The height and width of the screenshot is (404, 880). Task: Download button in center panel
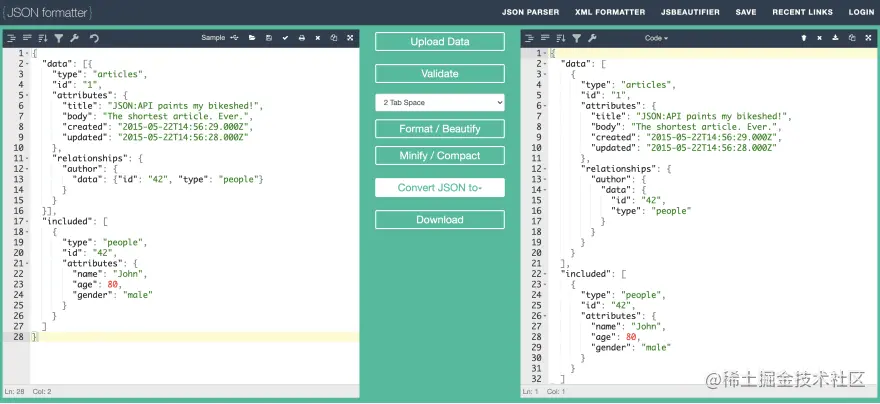[440, 219]
